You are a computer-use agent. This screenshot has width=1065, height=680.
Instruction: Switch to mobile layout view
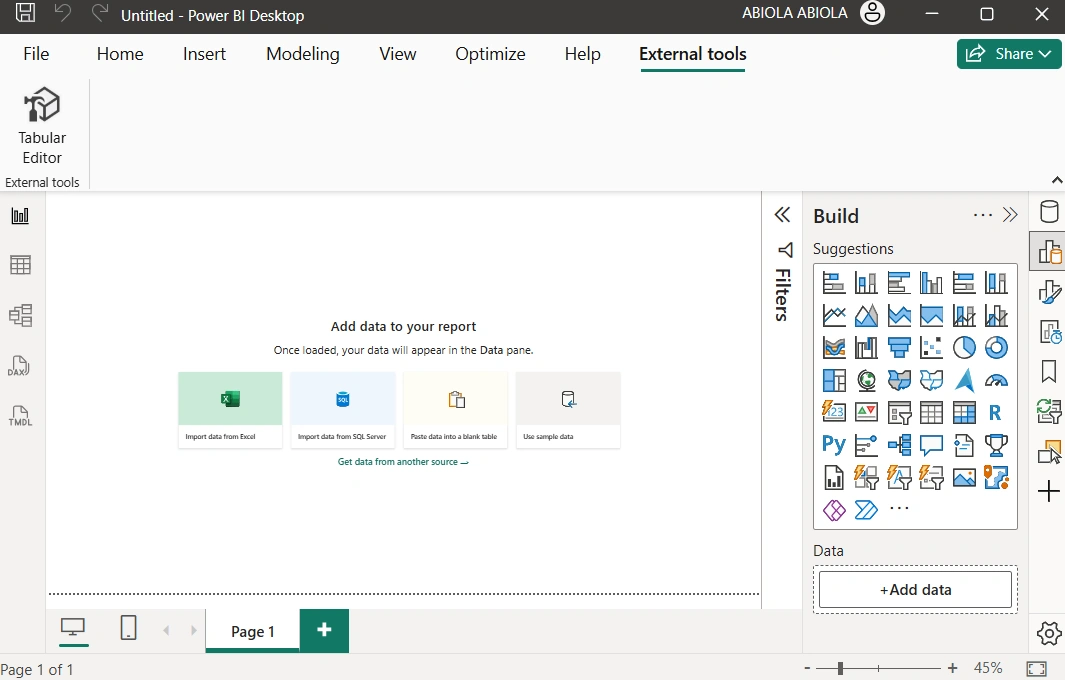coord(128,628)
